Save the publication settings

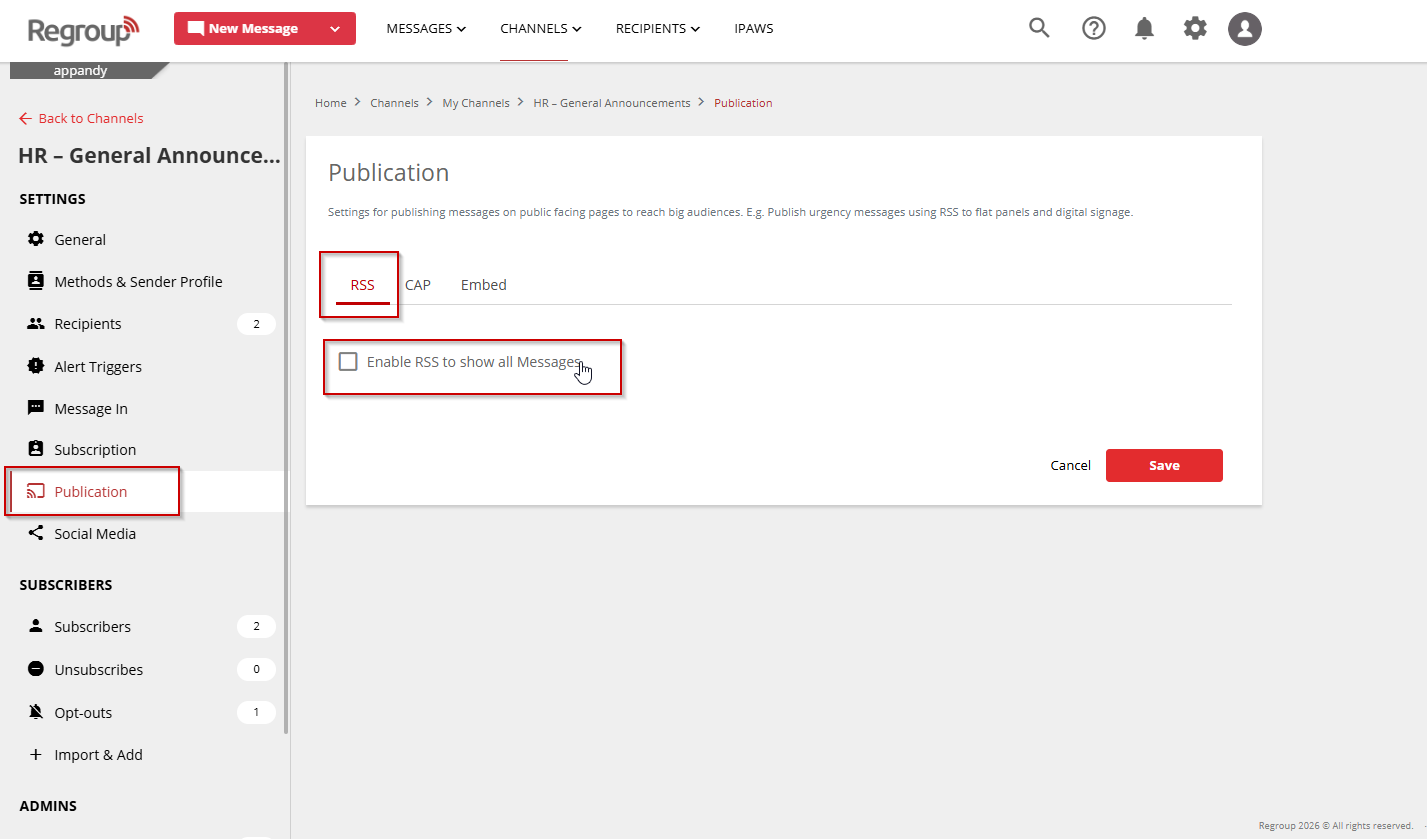(1164, 465)
